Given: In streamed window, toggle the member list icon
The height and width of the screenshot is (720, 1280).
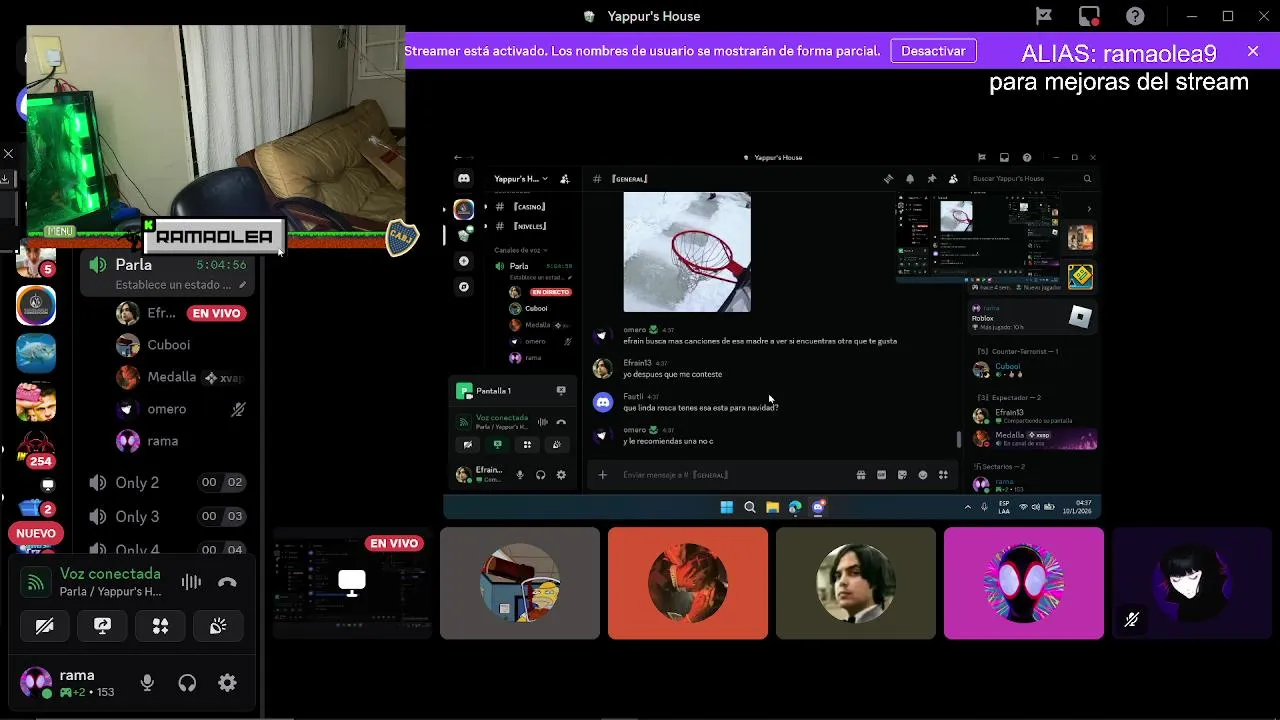Looking at the screenshot, I should click(952, 179).
